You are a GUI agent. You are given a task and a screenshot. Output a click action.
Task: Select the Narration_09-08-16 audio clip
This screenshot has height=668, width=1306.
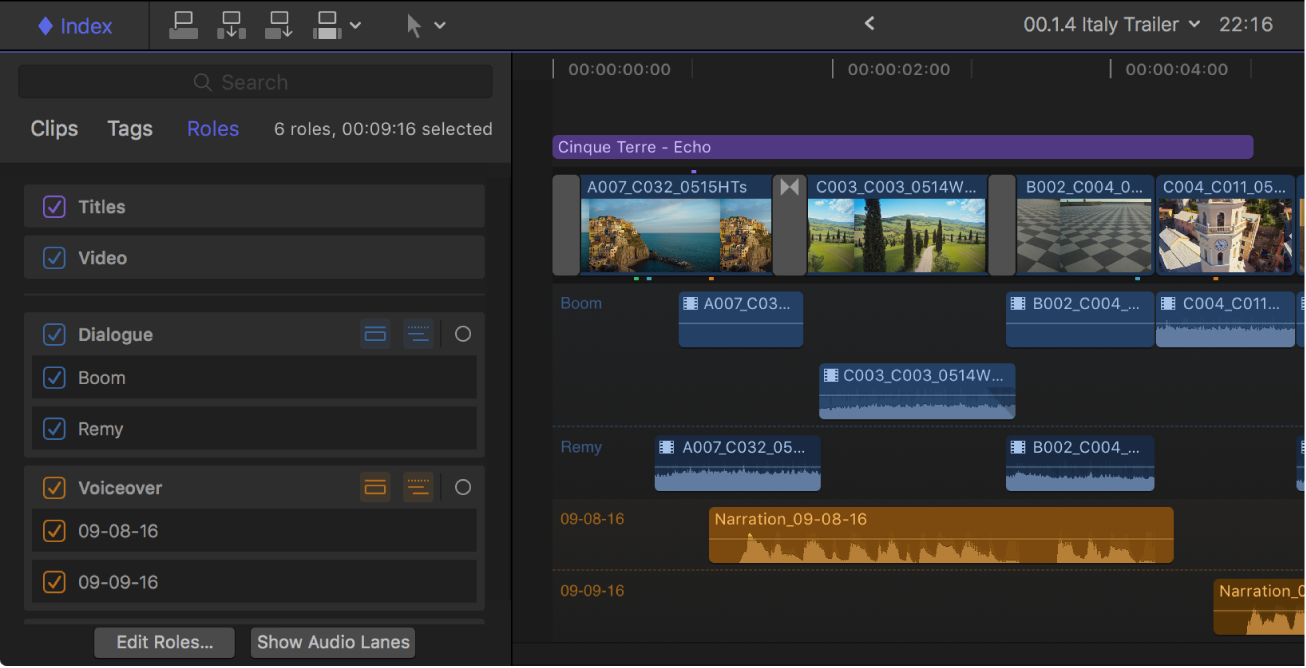click(940, 535)
